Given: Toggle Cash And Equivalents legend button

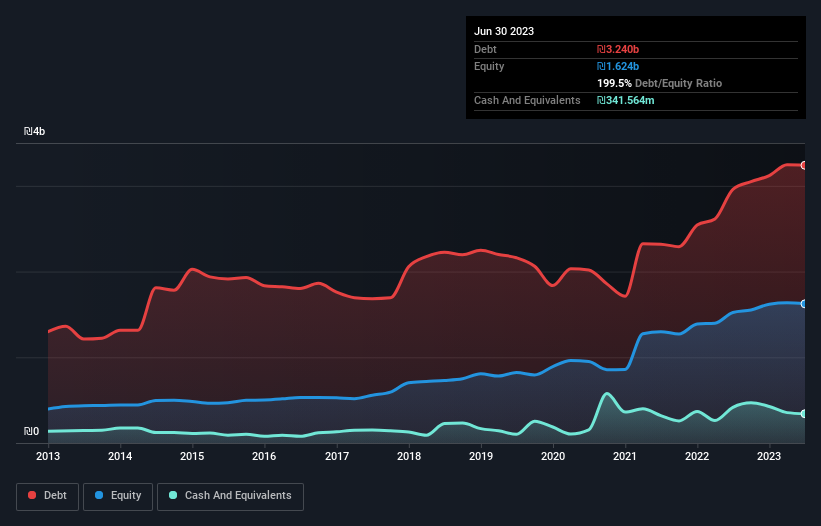Looking at the screenshot, I should coord(230,496).
